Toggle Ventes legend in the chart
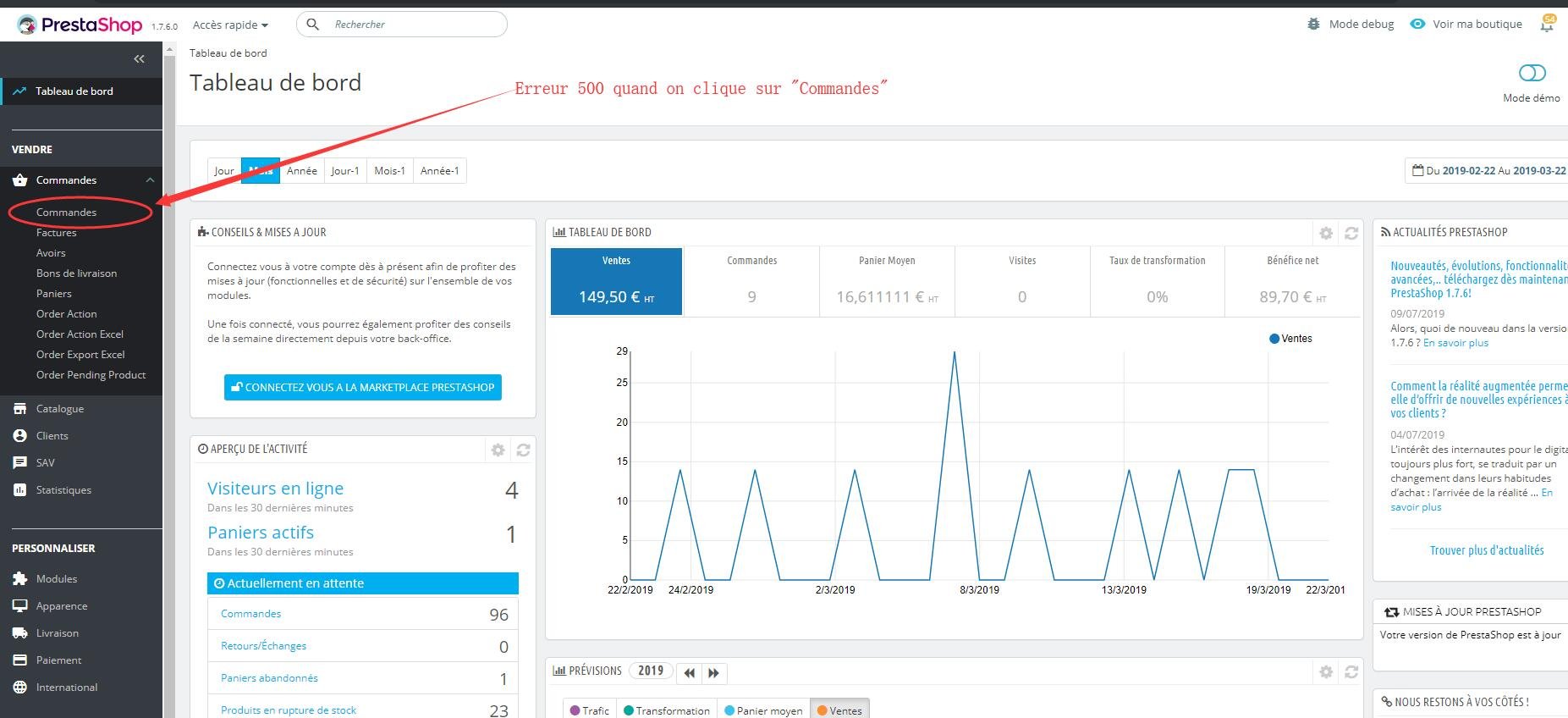Image resolution: width=1568 pixels, height=718 pixels. (1290, 339)
